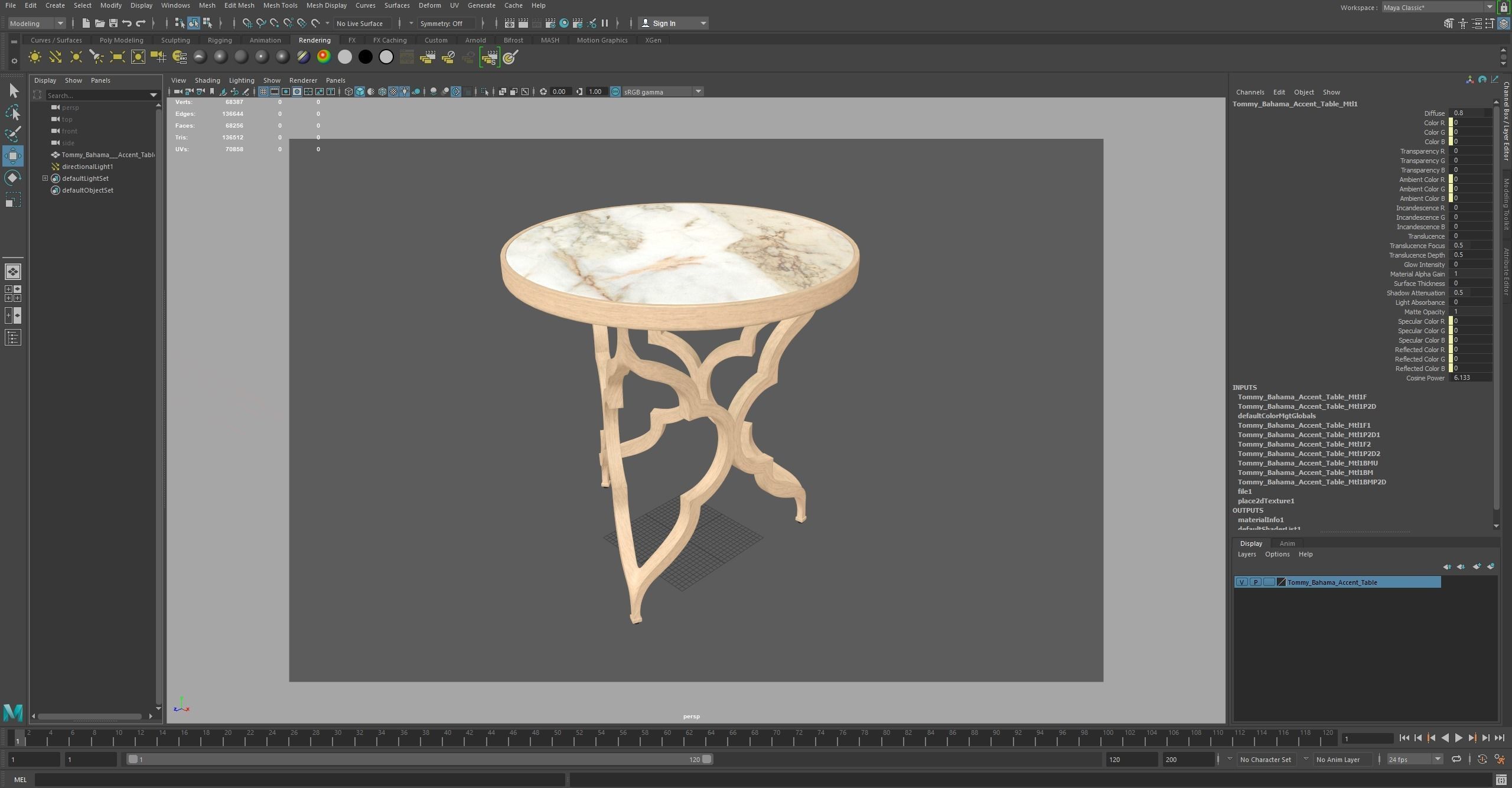Open the Modeling menu set dropdown
Screen dimensions: 1512x788
[x=36, y=23]
